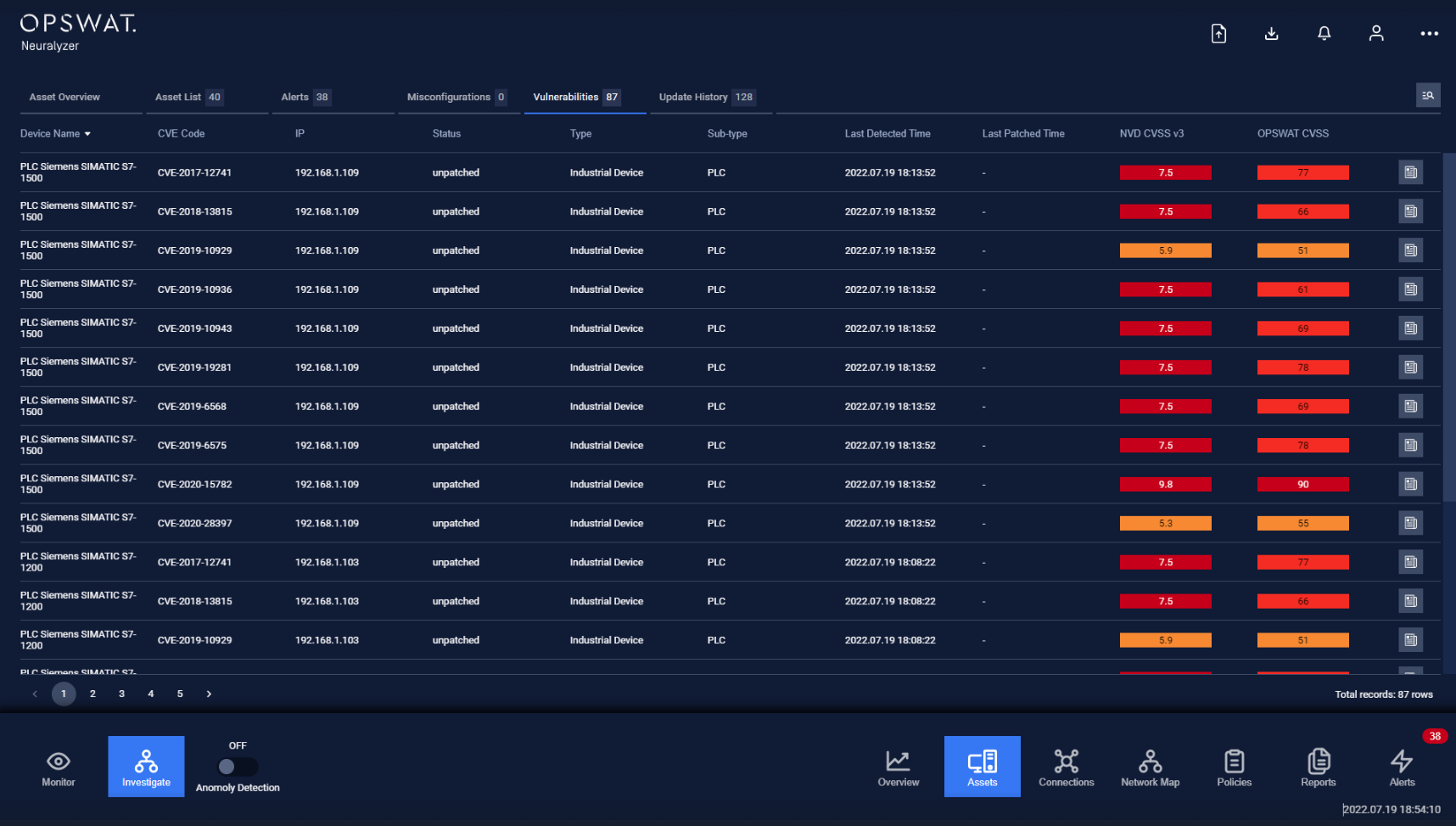Click the download icon in header
The height and width of the screenshot is (826, 1456).
point(1271,34)
